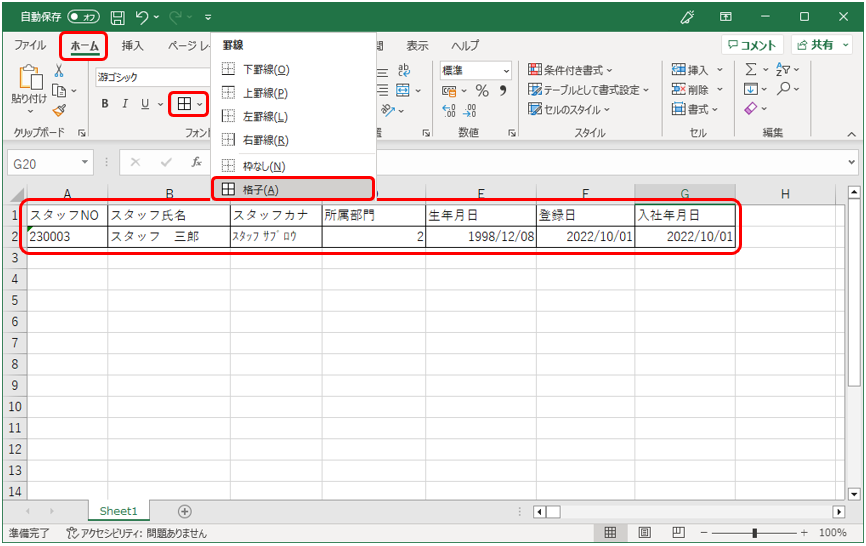Open 条件付き書式 menu
Viewport: 866px width, 546px height.
tap(571, 70)
